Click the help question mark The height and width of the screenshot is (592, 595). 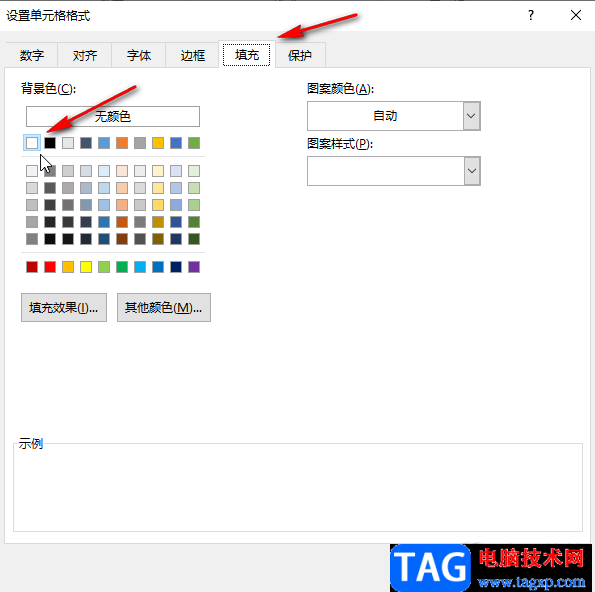click(531, 16)
